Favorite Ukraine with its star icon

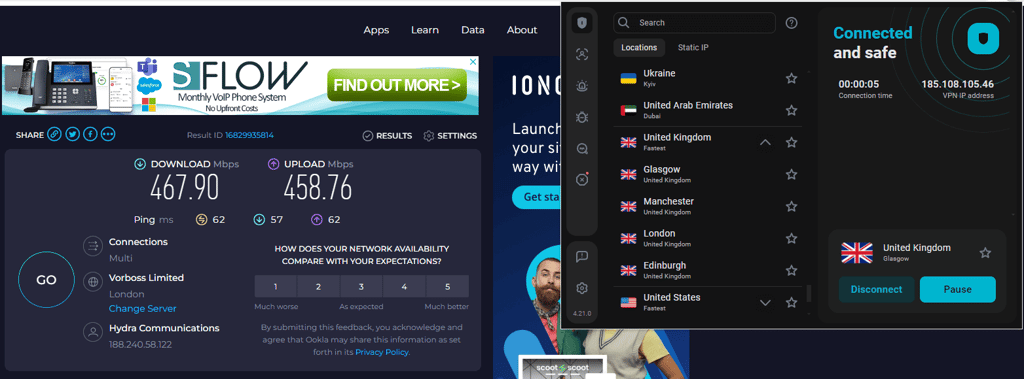point(792,78)
